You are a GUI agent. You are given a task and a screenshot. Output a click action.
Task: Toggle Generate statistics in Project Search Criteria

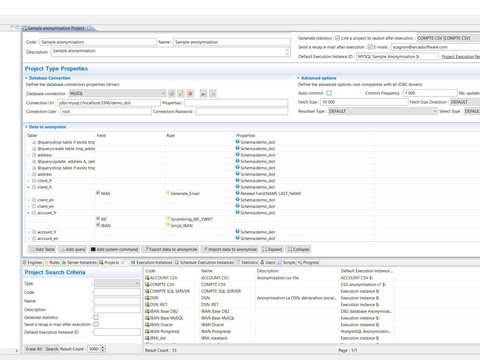96,317
